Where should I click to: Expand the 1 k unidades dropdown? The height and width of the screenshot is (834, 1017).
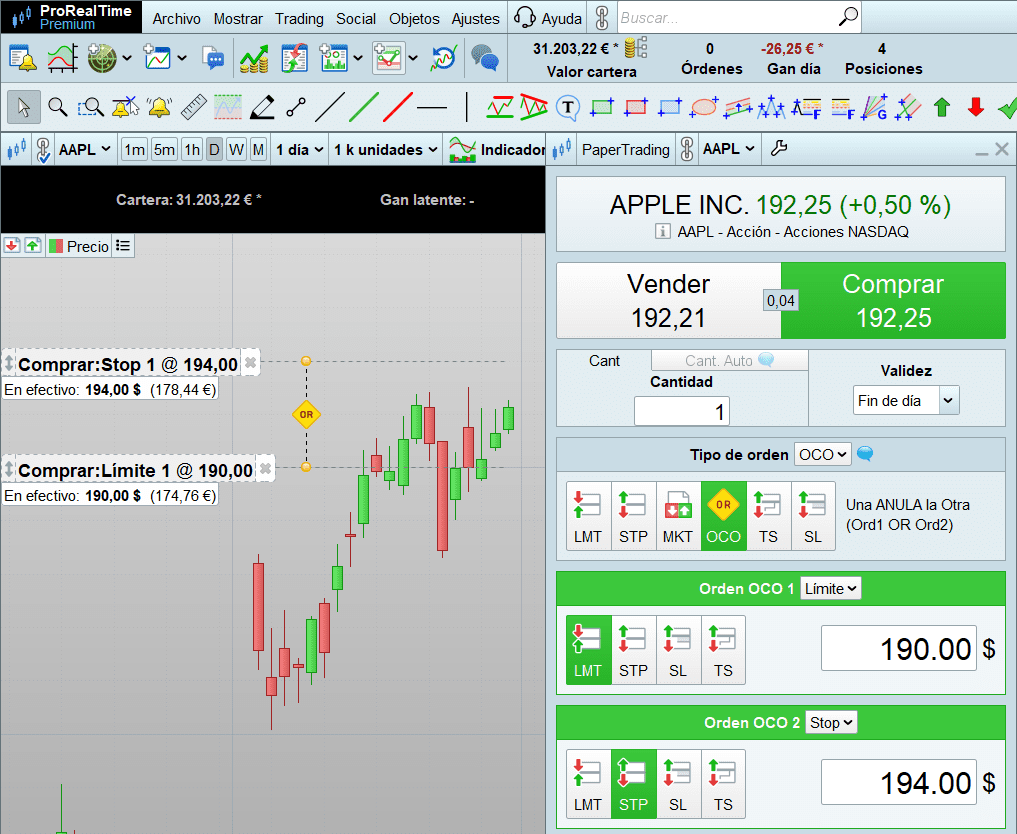(385, 150)
